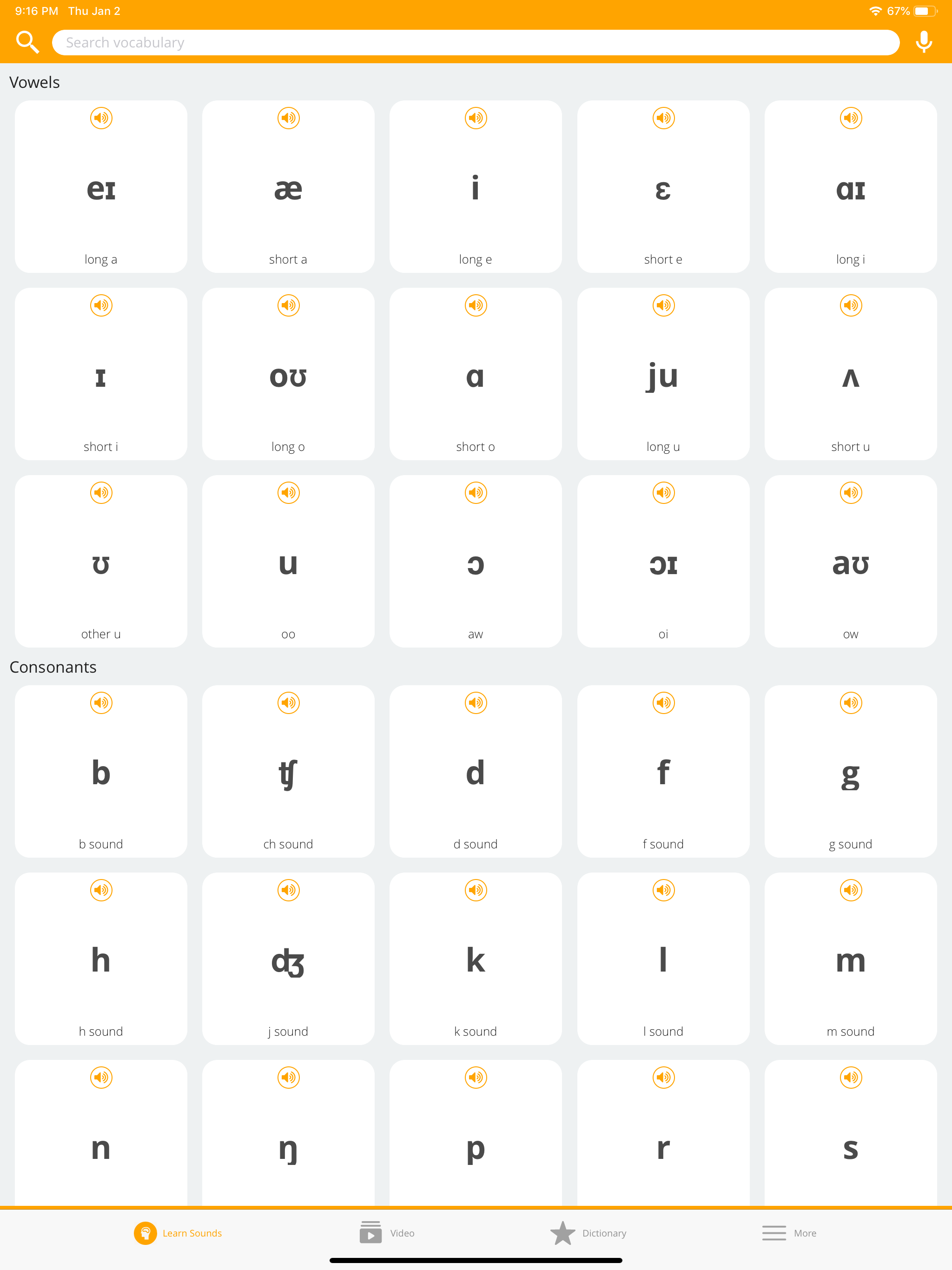952x1270 pixels.
Task: Play the oo sound for u
Action: [x=288, y=493]
